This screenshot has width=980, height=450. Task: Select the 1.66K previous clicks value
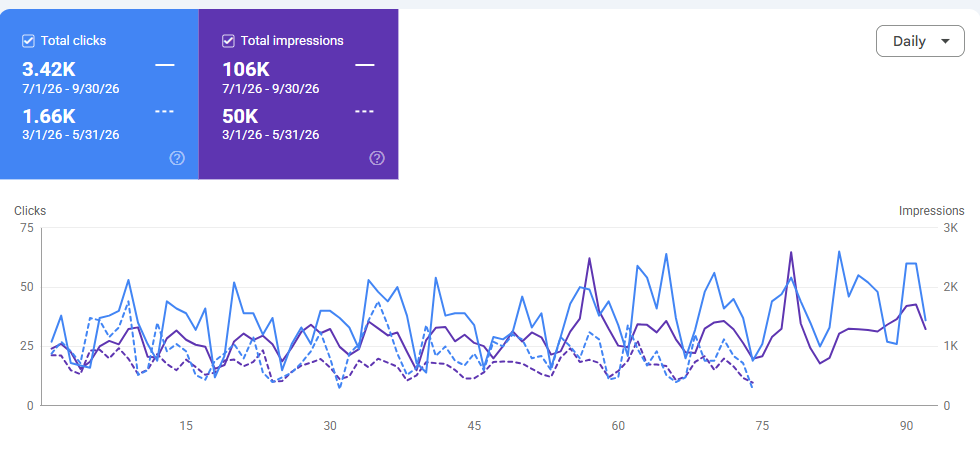tap(49, 116)
